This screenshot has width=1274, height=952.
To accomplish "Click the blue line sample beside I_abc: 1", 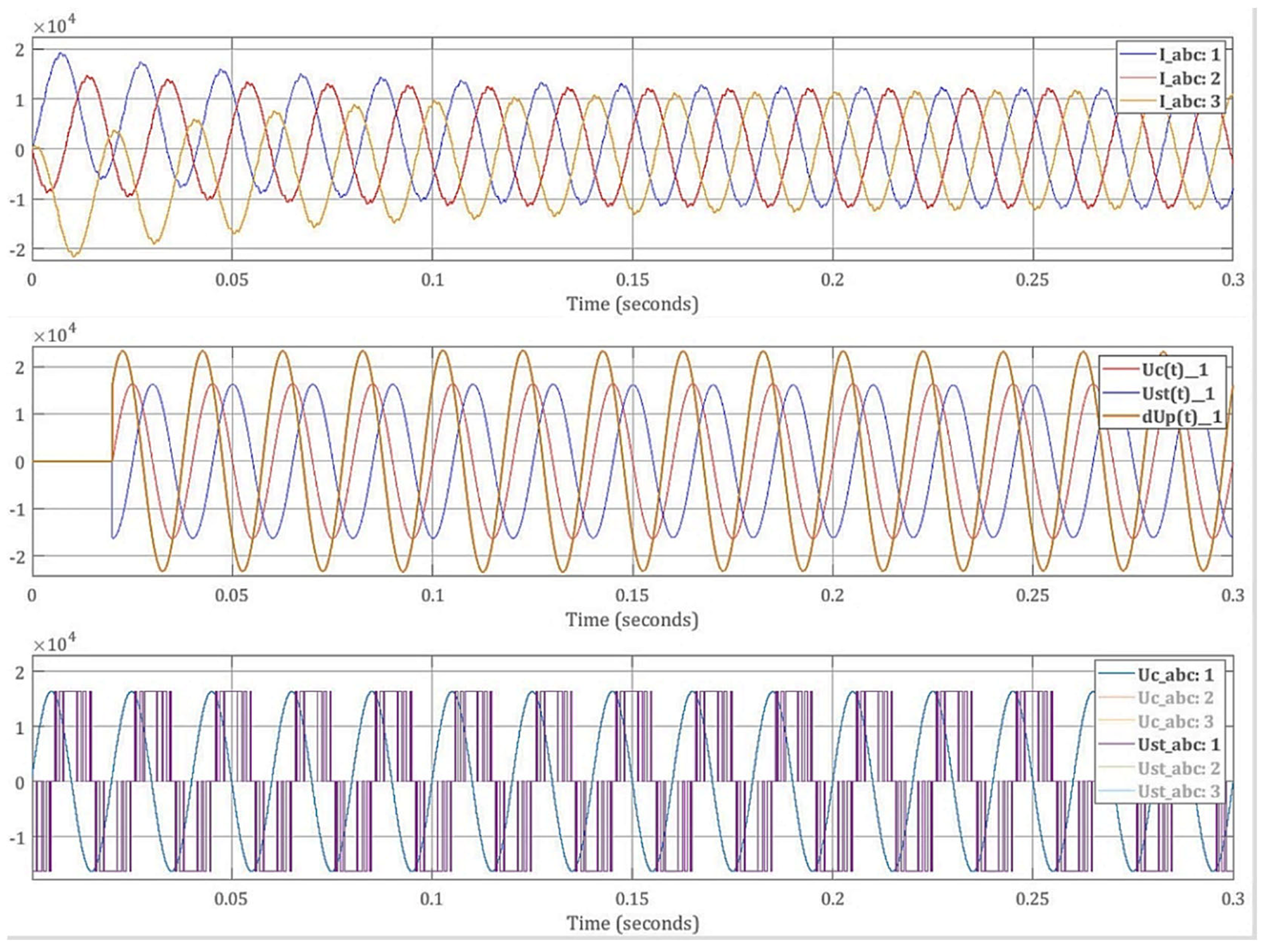I will click(x=1138, y=55).
